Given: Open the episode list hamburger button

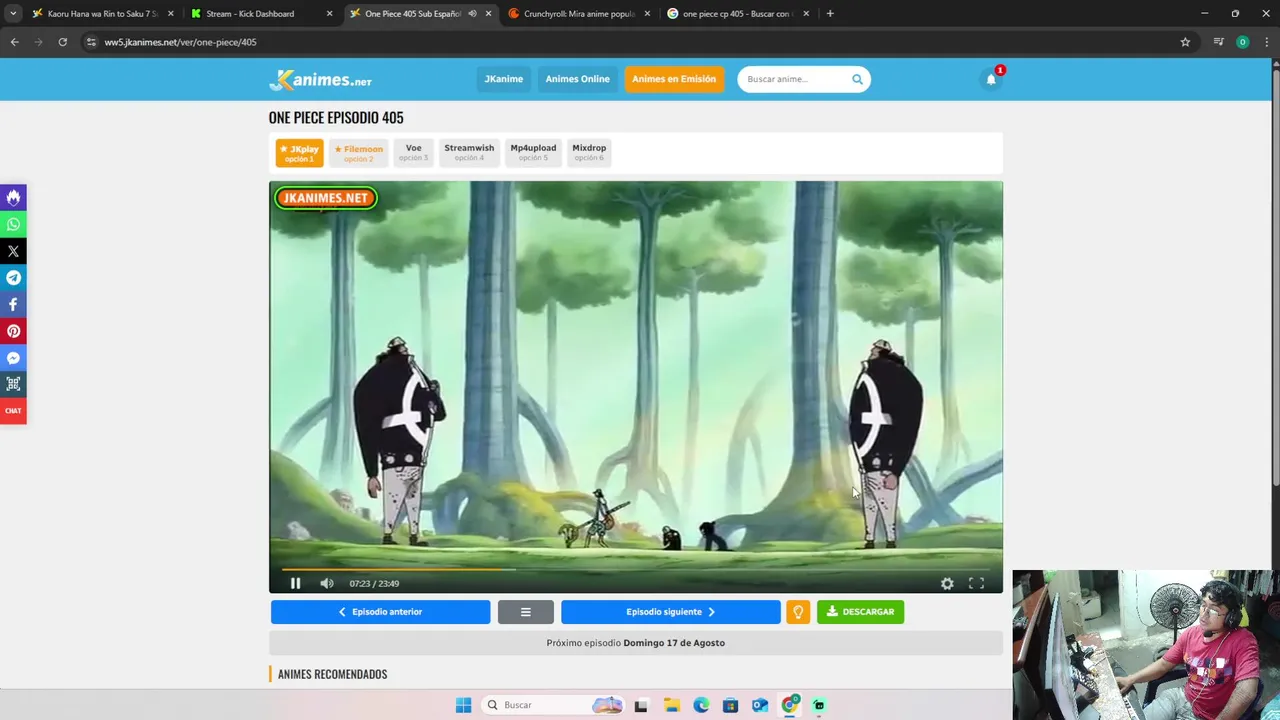Looking at the screenshot, I should coord(525,612).
